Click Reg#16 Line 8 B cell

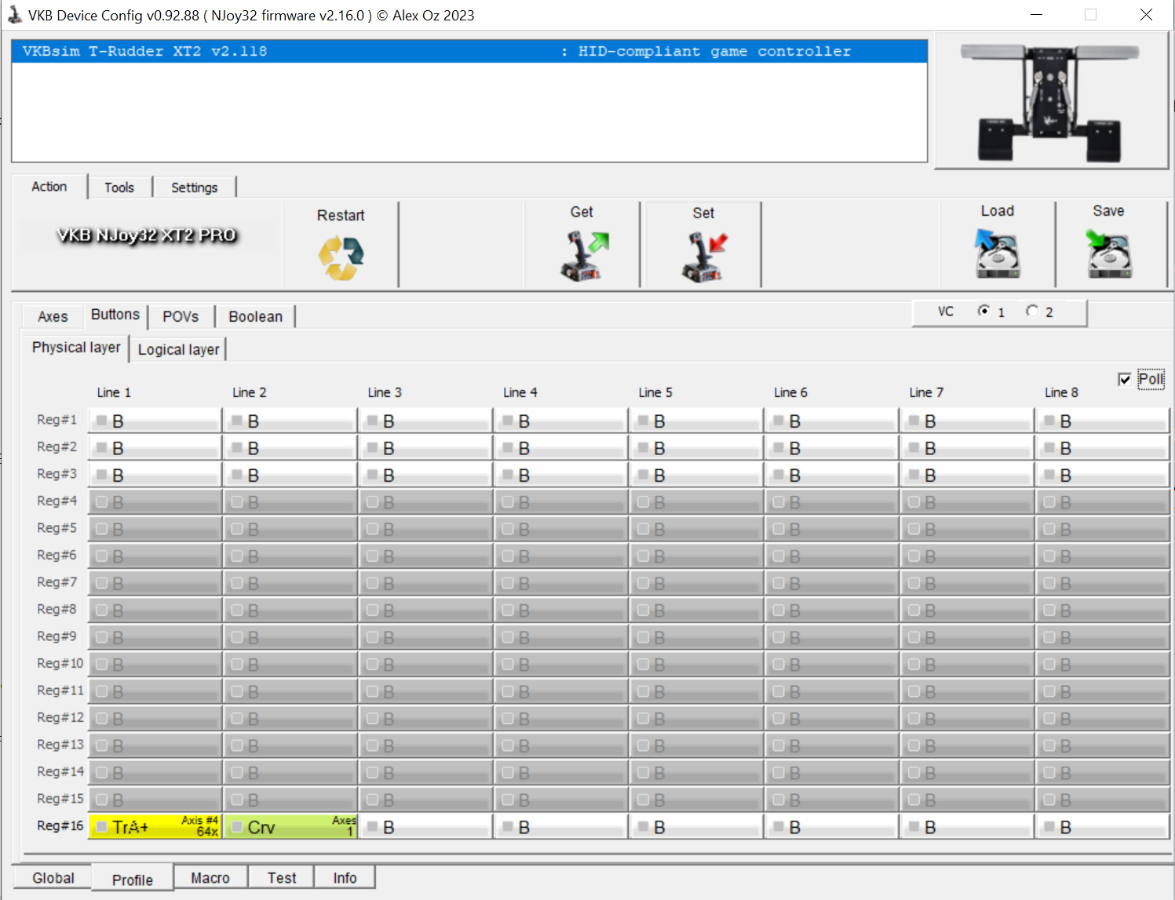[1102, 827]
